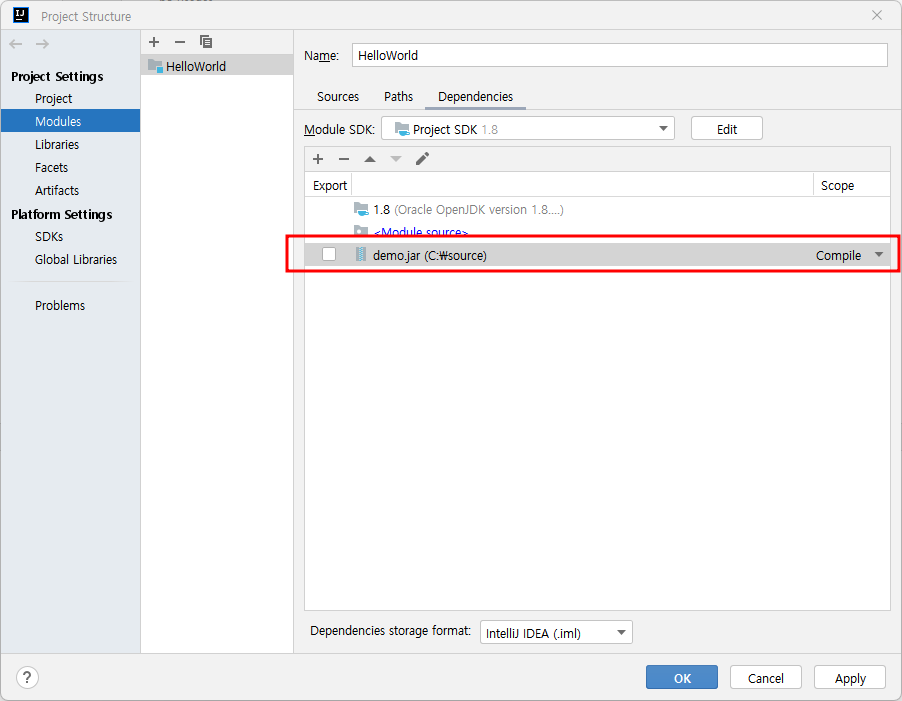The width and height of the screenshot is (902, 701).
Task: Add a new module with plus icon
Action: click(154, 42)
